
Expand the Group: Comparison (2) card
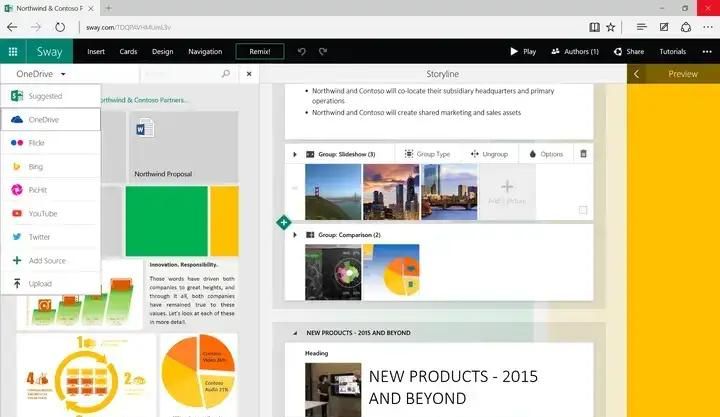(x=295, y=235)
